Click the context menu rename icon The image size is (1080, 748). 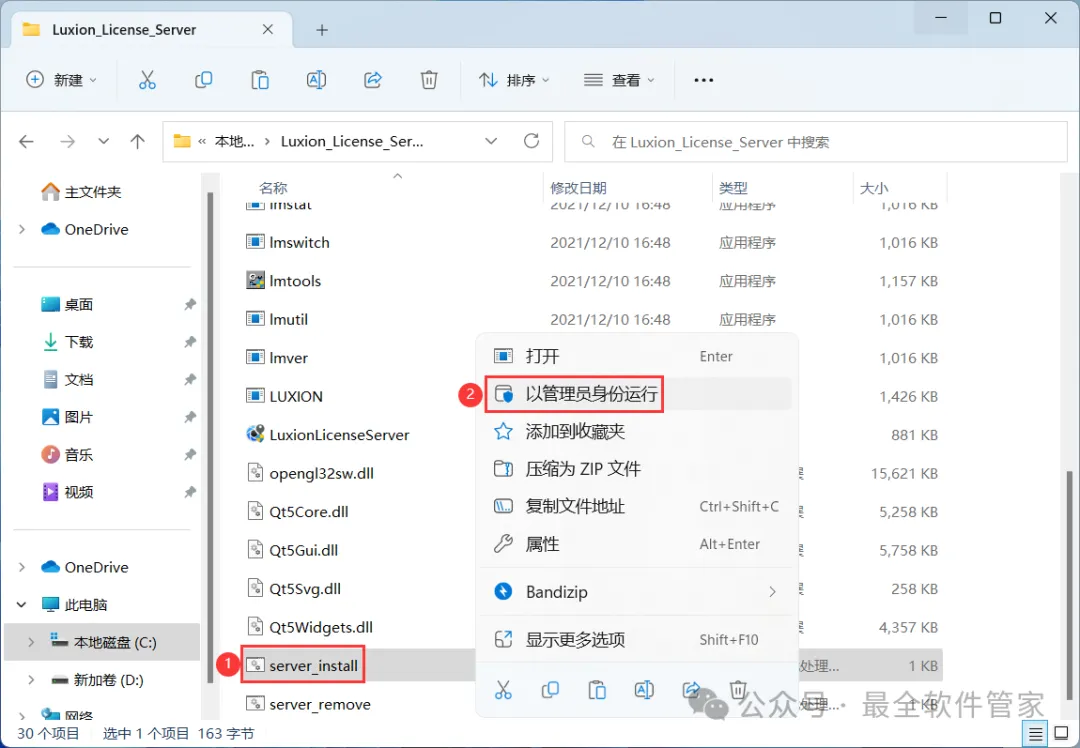coord(644,689)
